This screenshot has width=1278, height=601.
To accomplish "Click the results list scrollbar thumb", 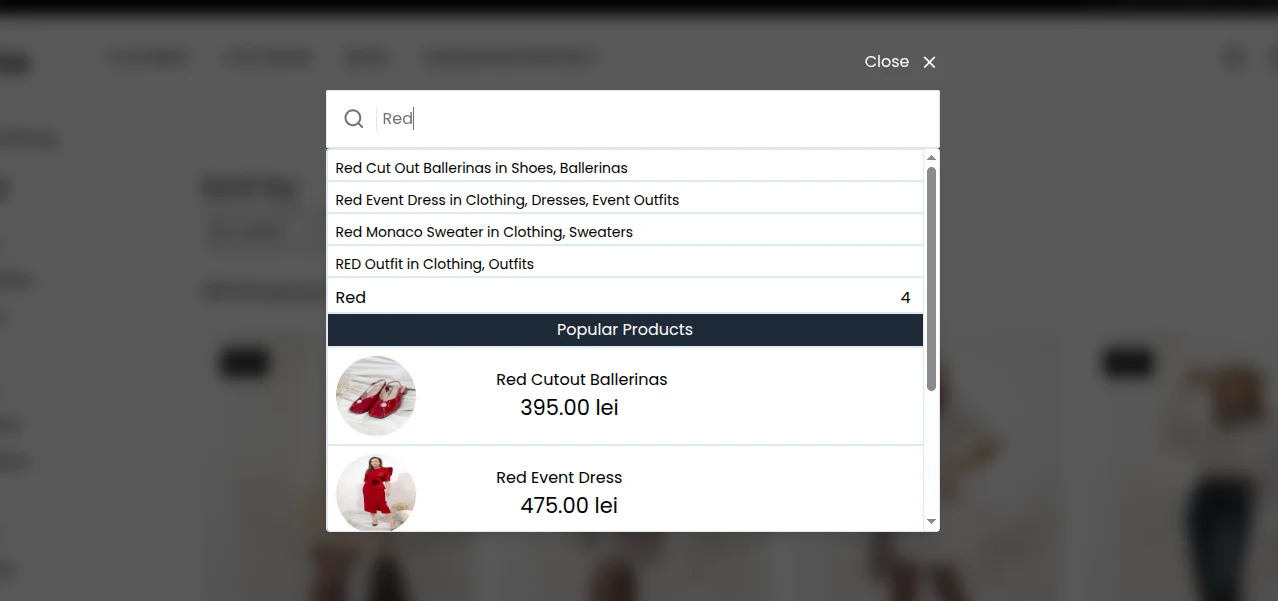I will tap(931, 278).
